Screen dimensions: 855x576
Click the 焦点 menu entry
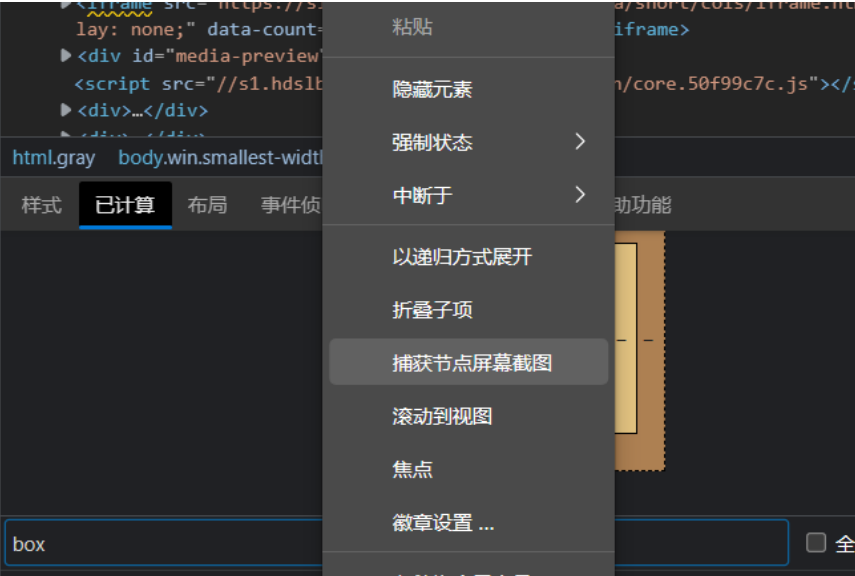click(x=468, y=469)
